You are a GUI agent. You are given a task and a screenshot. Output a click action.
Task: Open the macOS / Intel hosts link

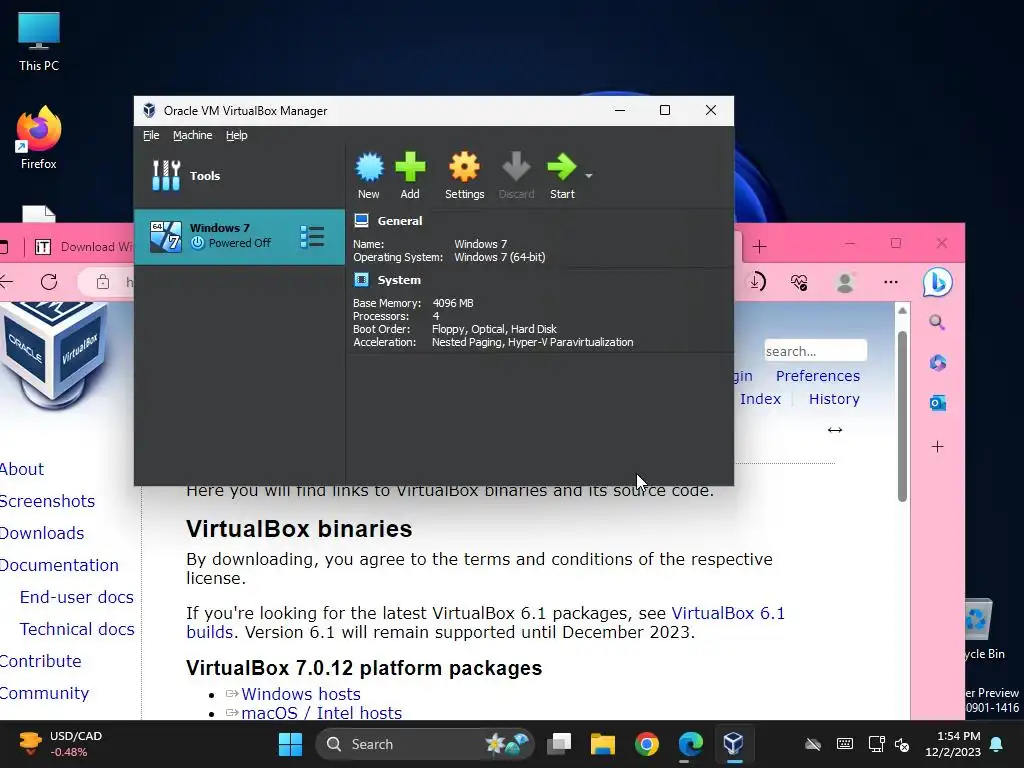point(321,713)
